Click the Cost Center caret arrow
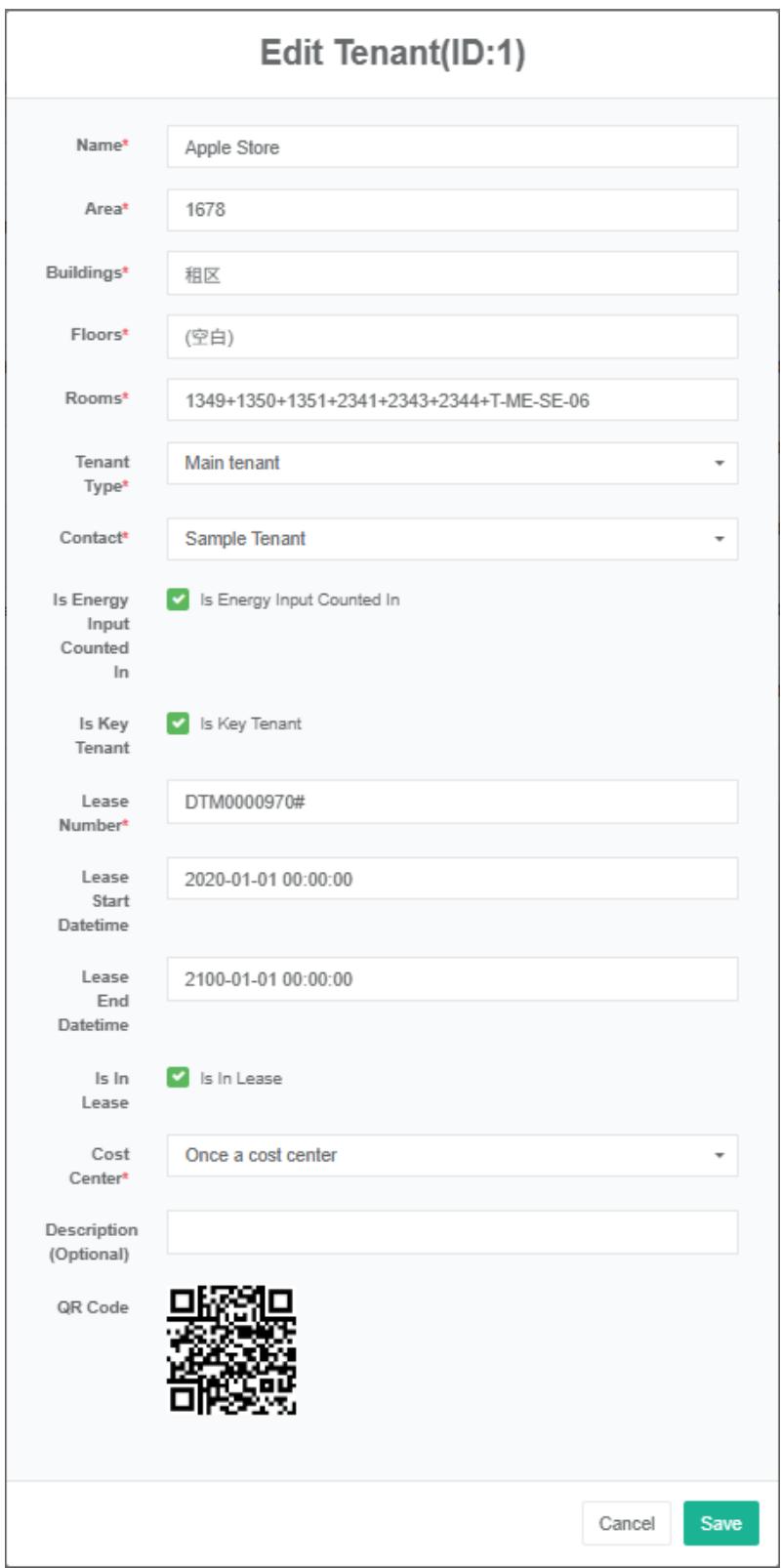 (719, 1156)
